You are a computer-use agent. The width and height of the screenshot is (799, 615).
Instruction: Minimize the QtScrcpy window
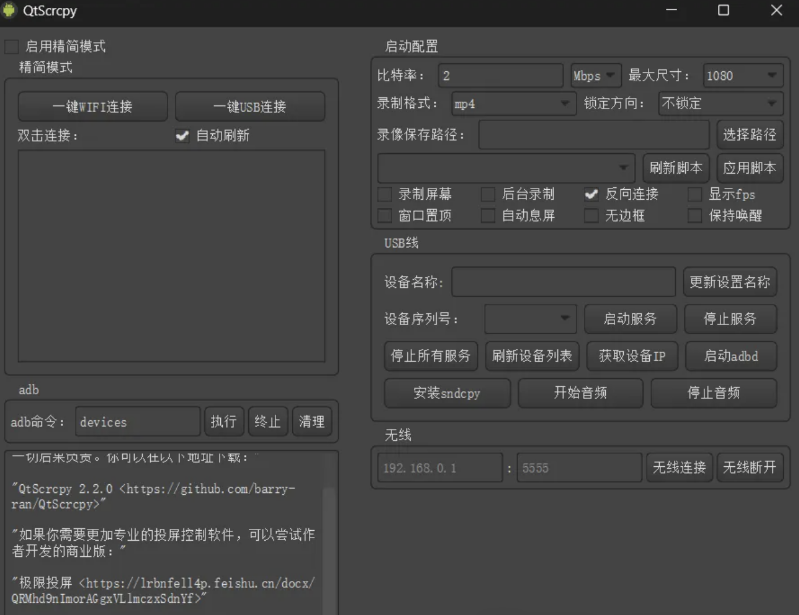672,10
